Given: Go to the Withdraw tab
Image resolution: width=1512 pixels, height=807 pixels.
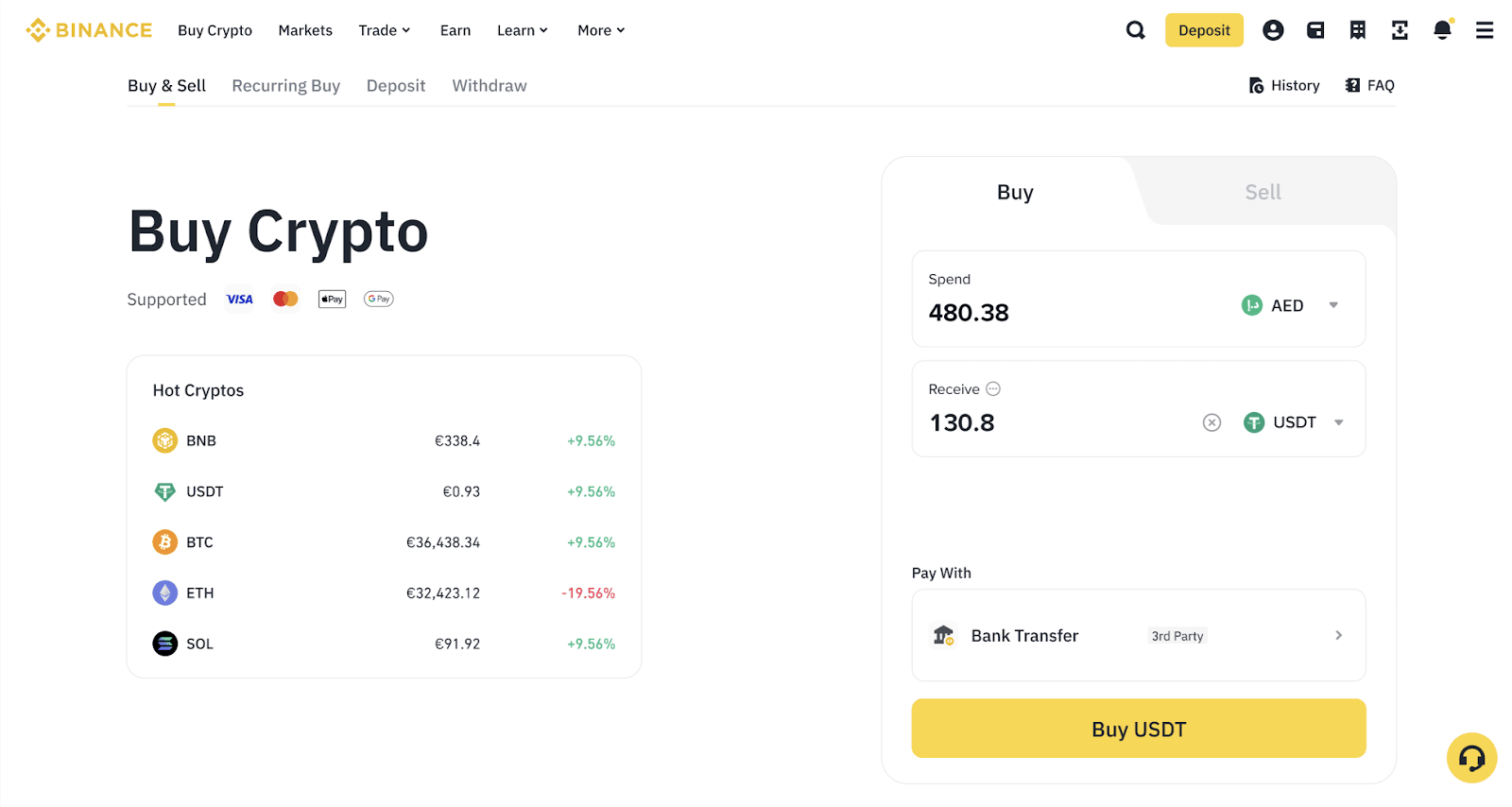Looking at the screenshot, I should click(490, 86).
